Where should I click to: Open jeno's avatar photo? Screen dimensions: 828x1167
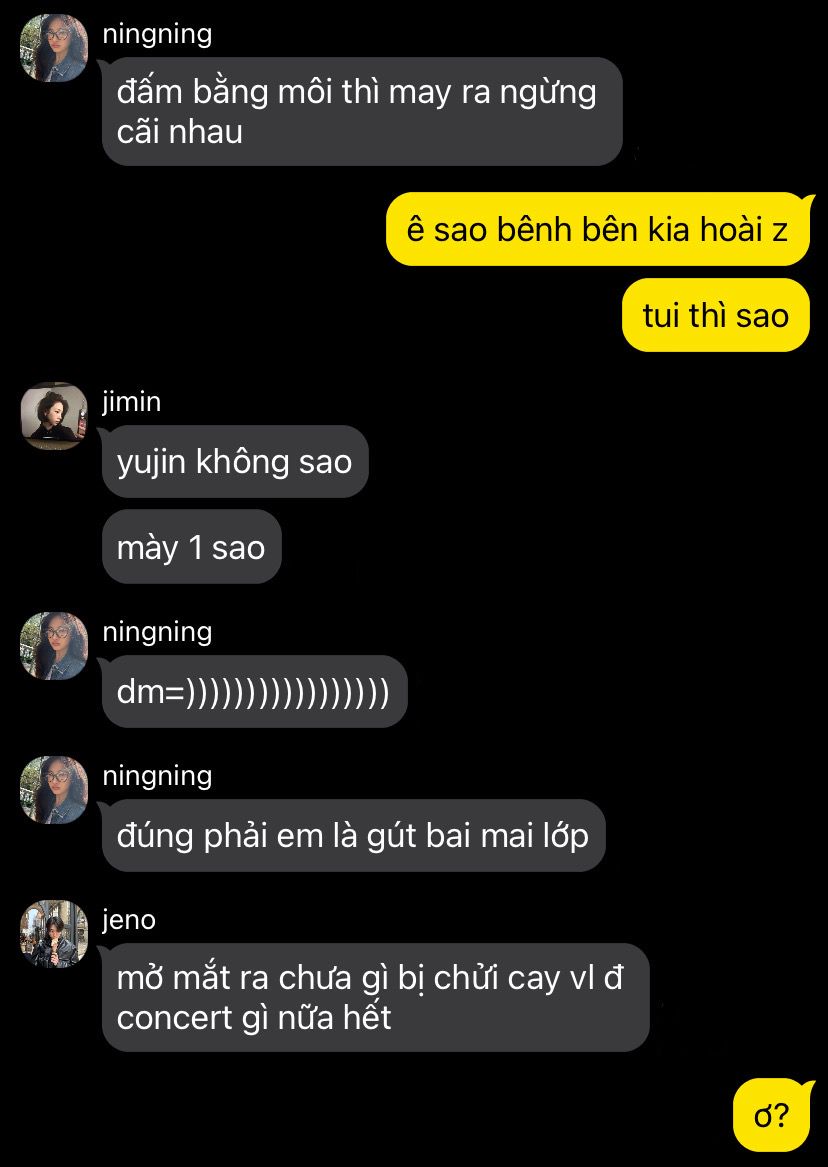point(54,933)
